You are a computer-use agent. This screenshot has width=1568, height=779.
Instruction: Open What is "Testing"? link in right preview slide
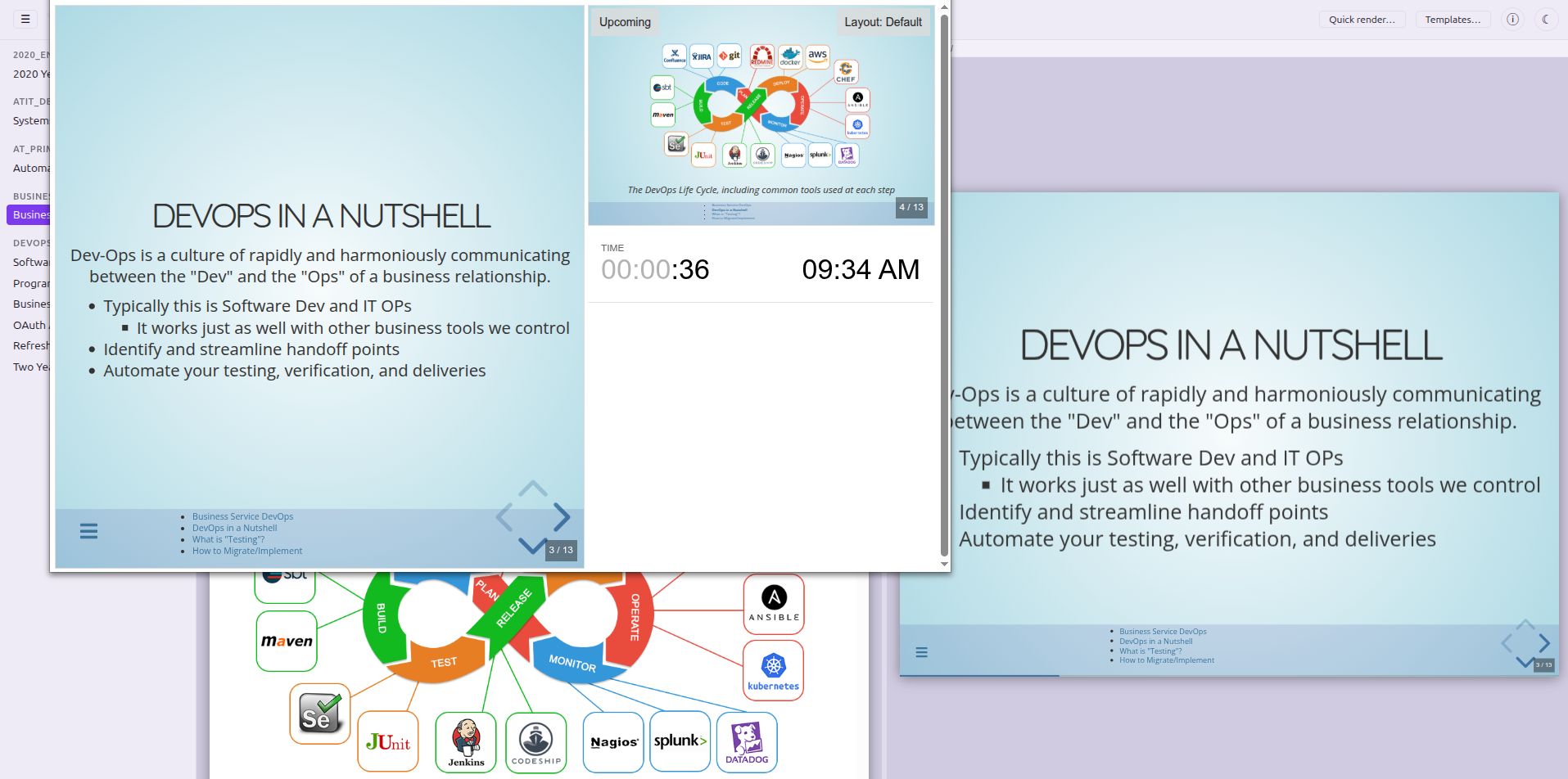click(x=1150, y=651)
